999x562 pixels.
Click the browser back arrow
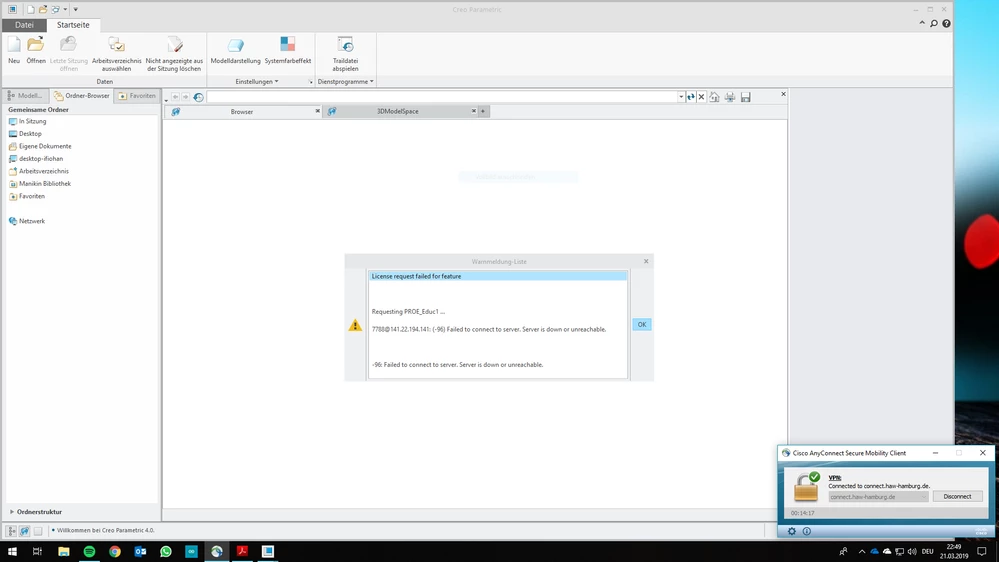click(x=175, y=97)
